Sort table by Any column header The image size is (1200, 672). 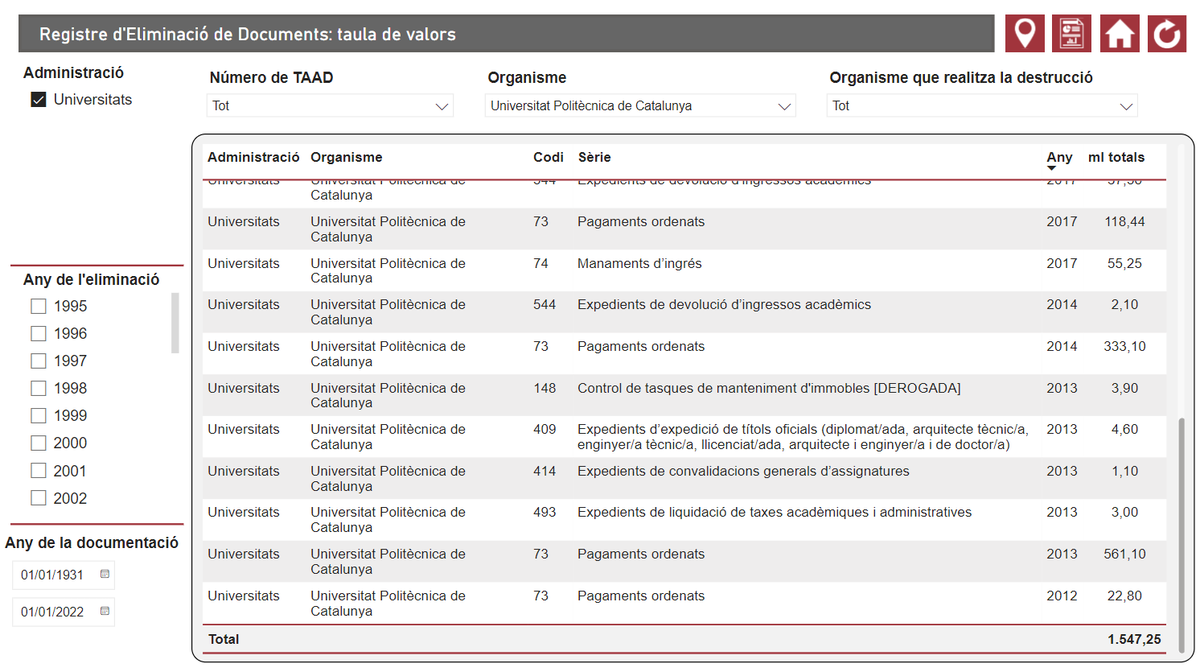point(1059,157)
